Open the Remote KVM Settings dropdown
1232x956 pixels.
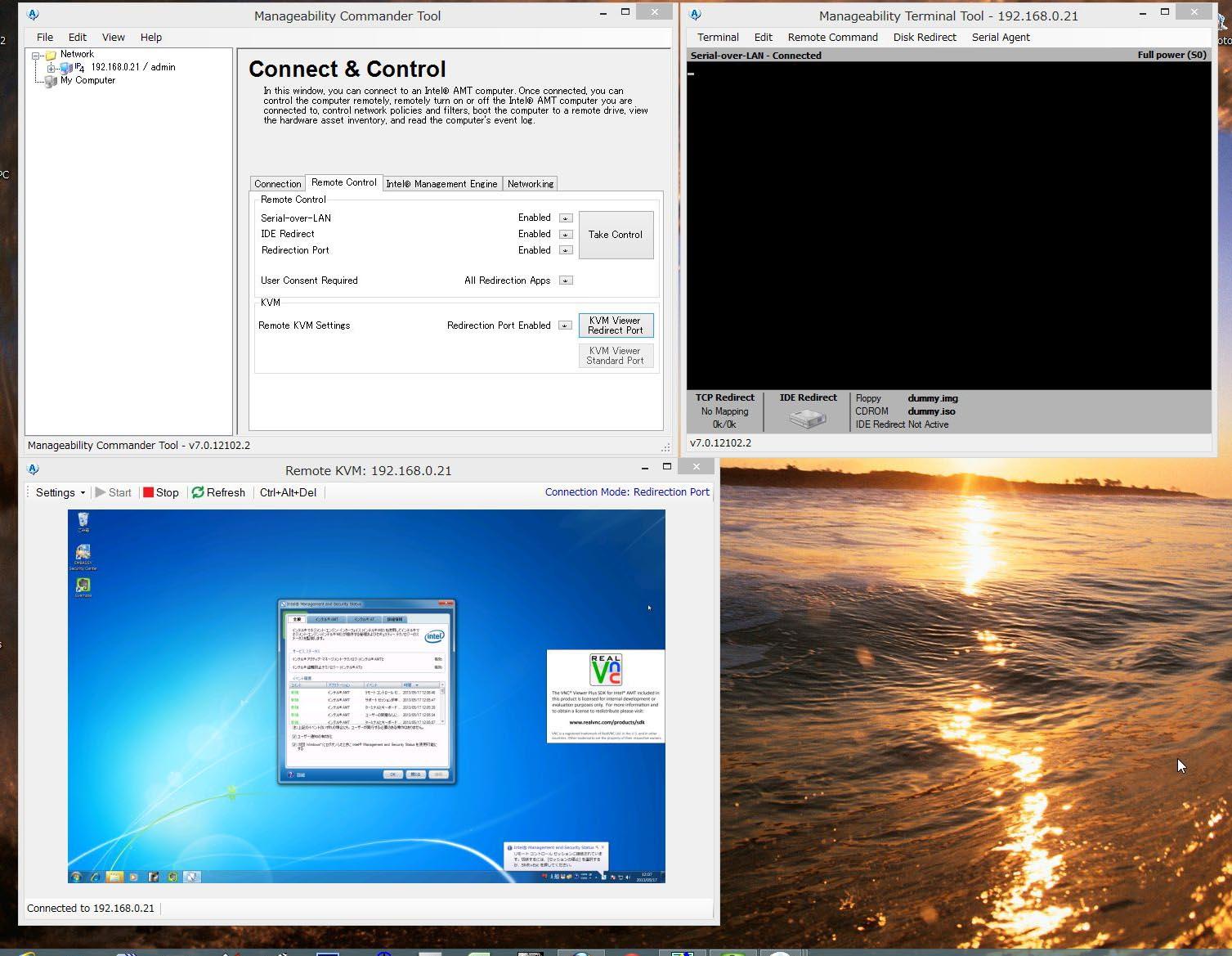(565, 325)
